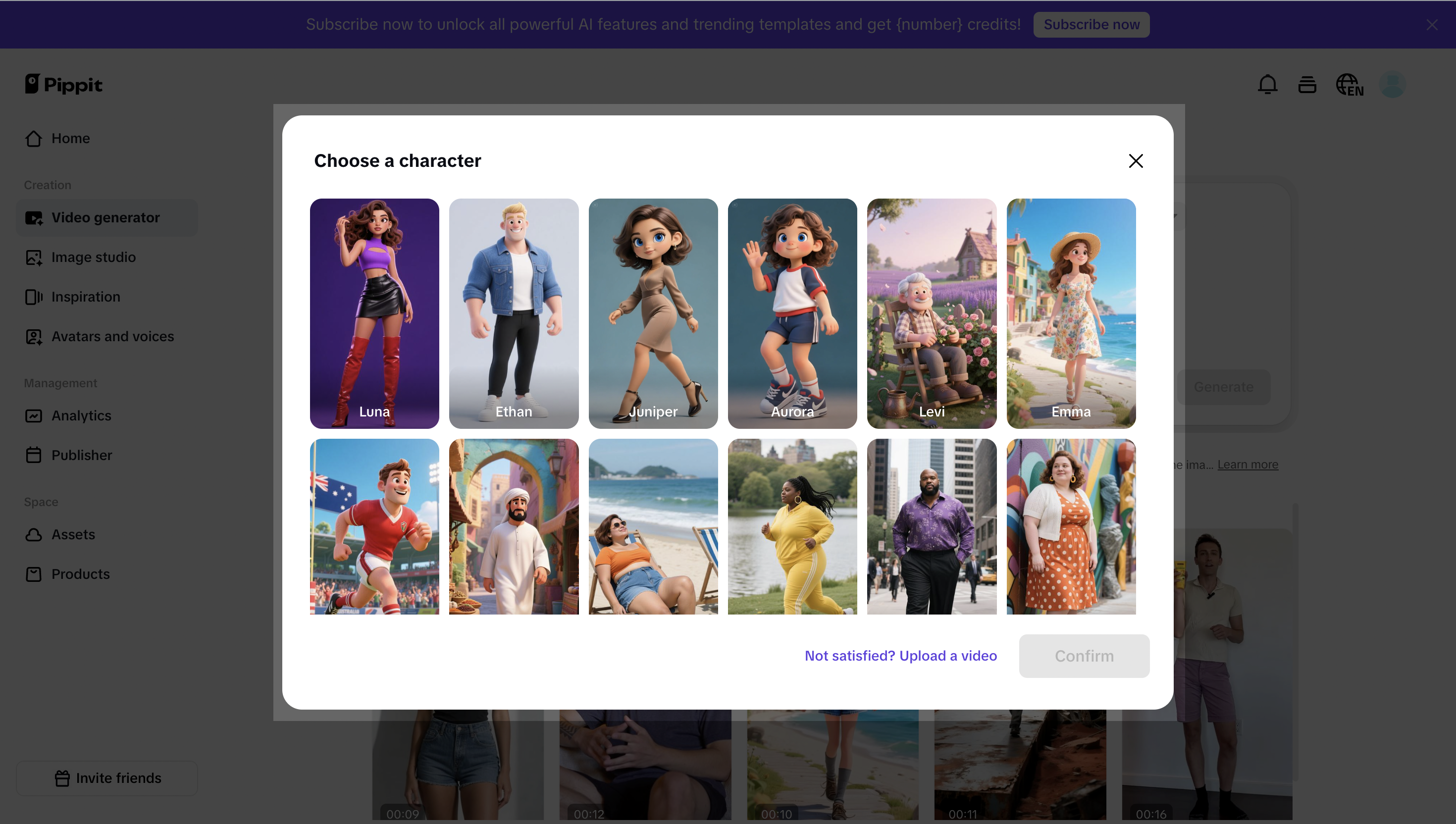
Task: Open Image studio from sidebar
Action: [x=93, y=257]
